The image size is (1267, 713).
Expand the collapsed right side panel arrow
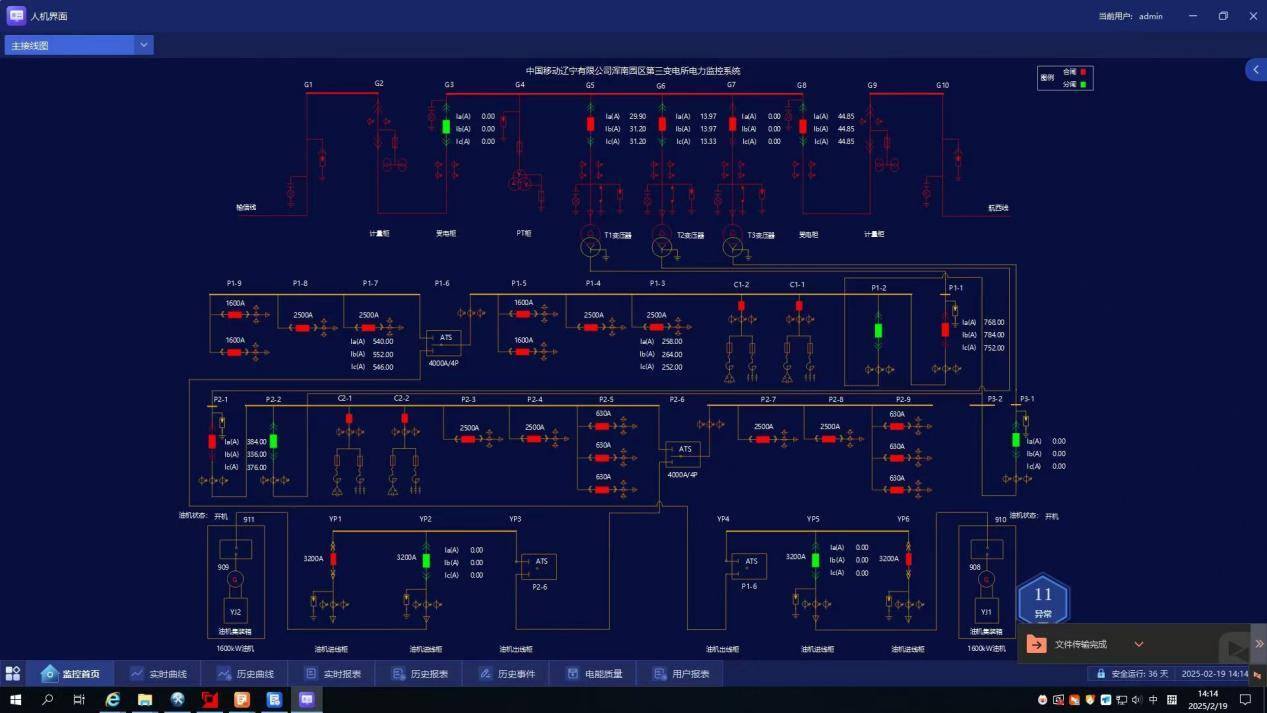click(1255, 69)
